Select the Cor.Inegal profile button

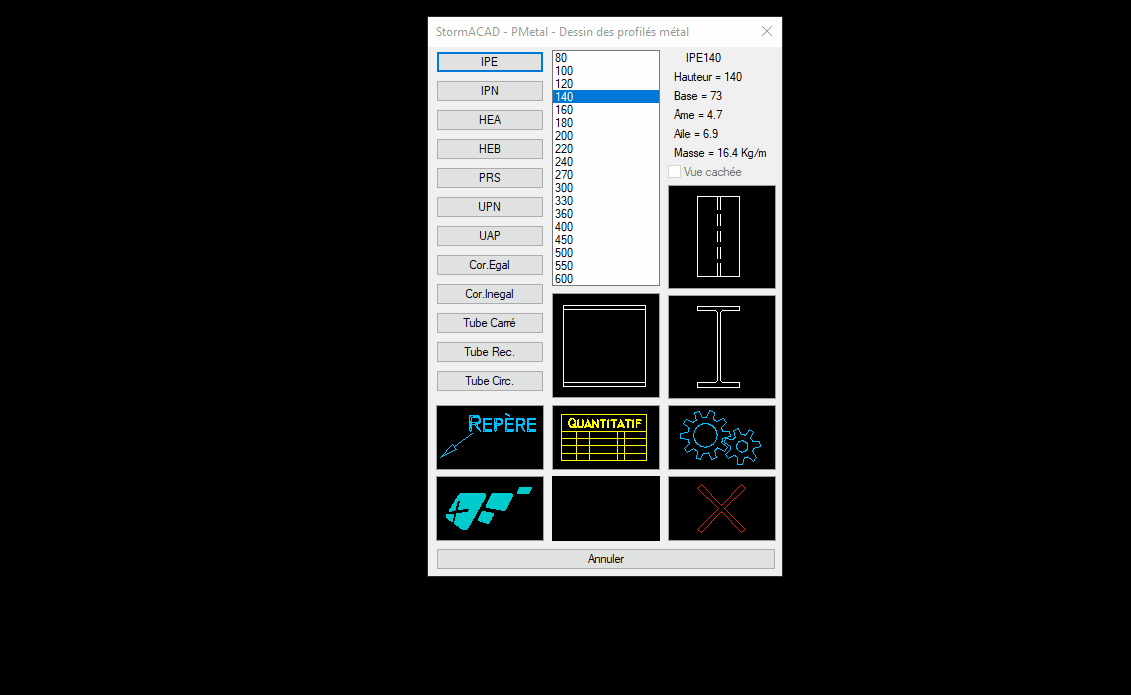tap(490, 294)
